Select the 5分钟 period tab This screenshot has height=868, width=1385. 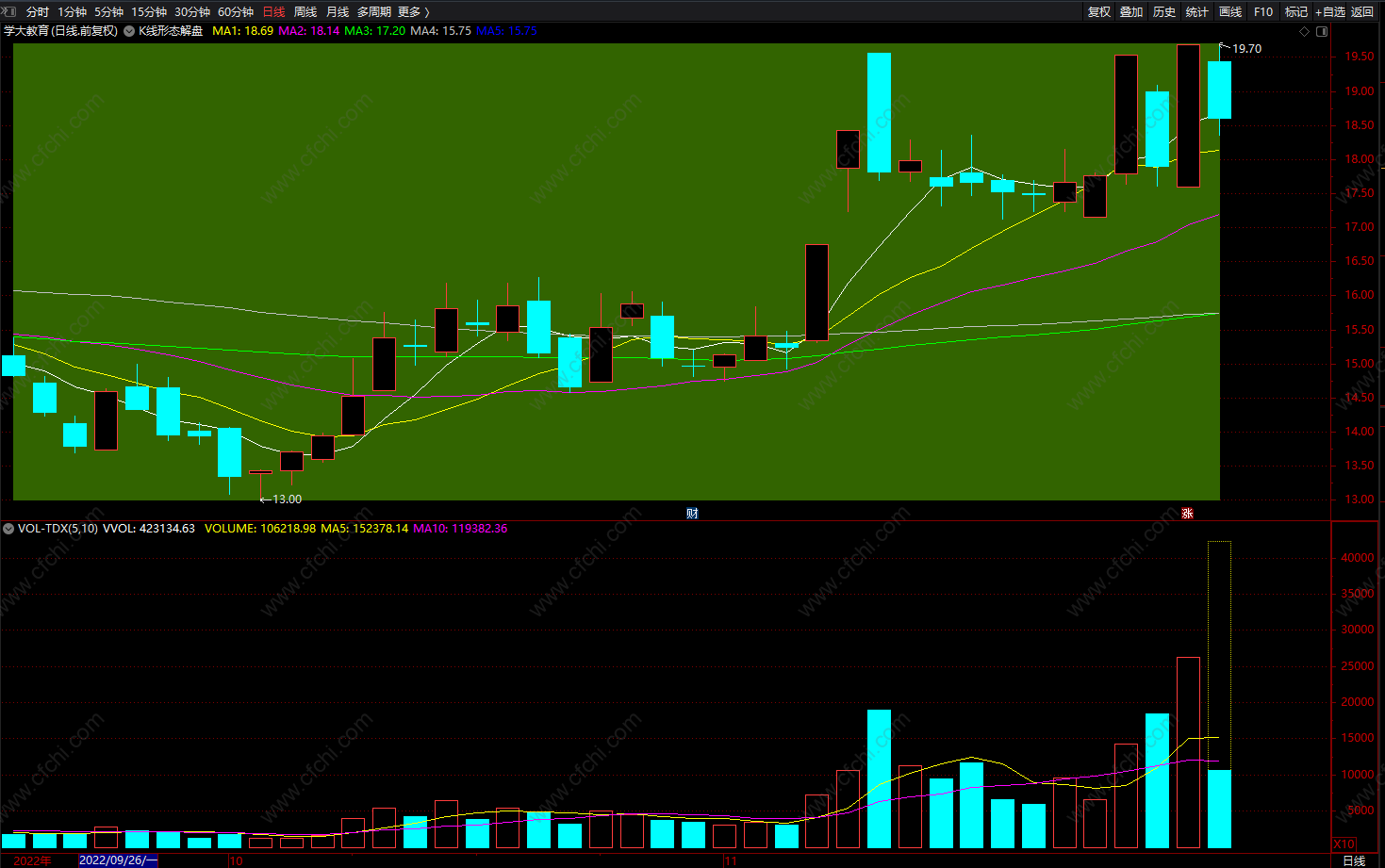point(108,12)
